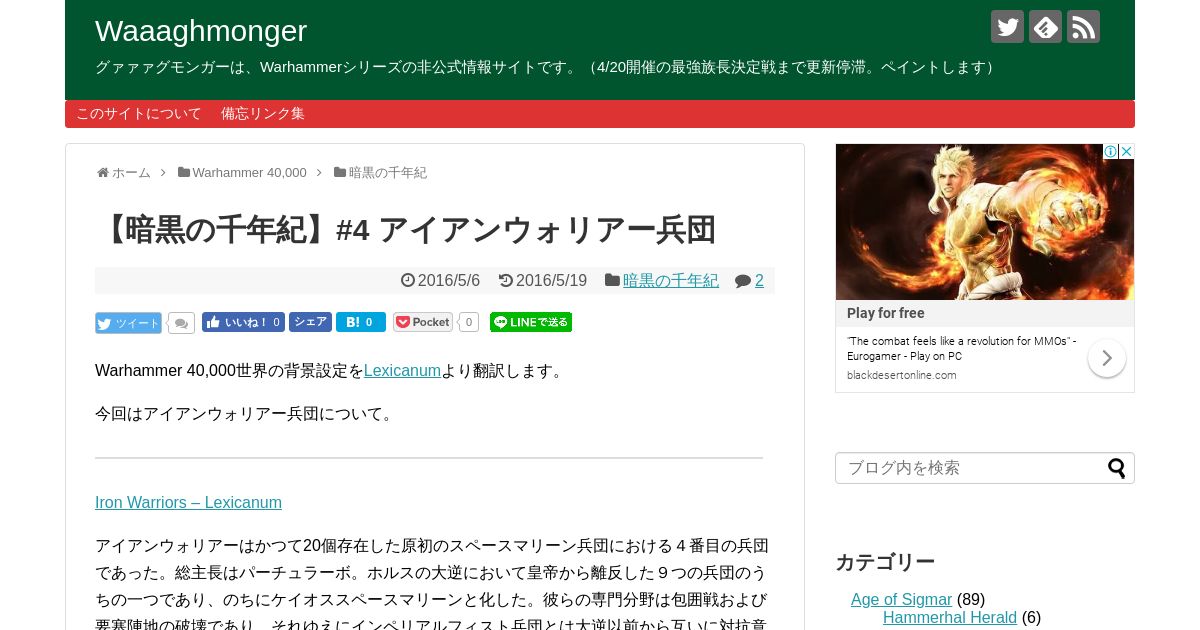Open the 備忘リンク集 menu item
The width and height of the screenshot is (1200, 630).
tap(263, 114)
